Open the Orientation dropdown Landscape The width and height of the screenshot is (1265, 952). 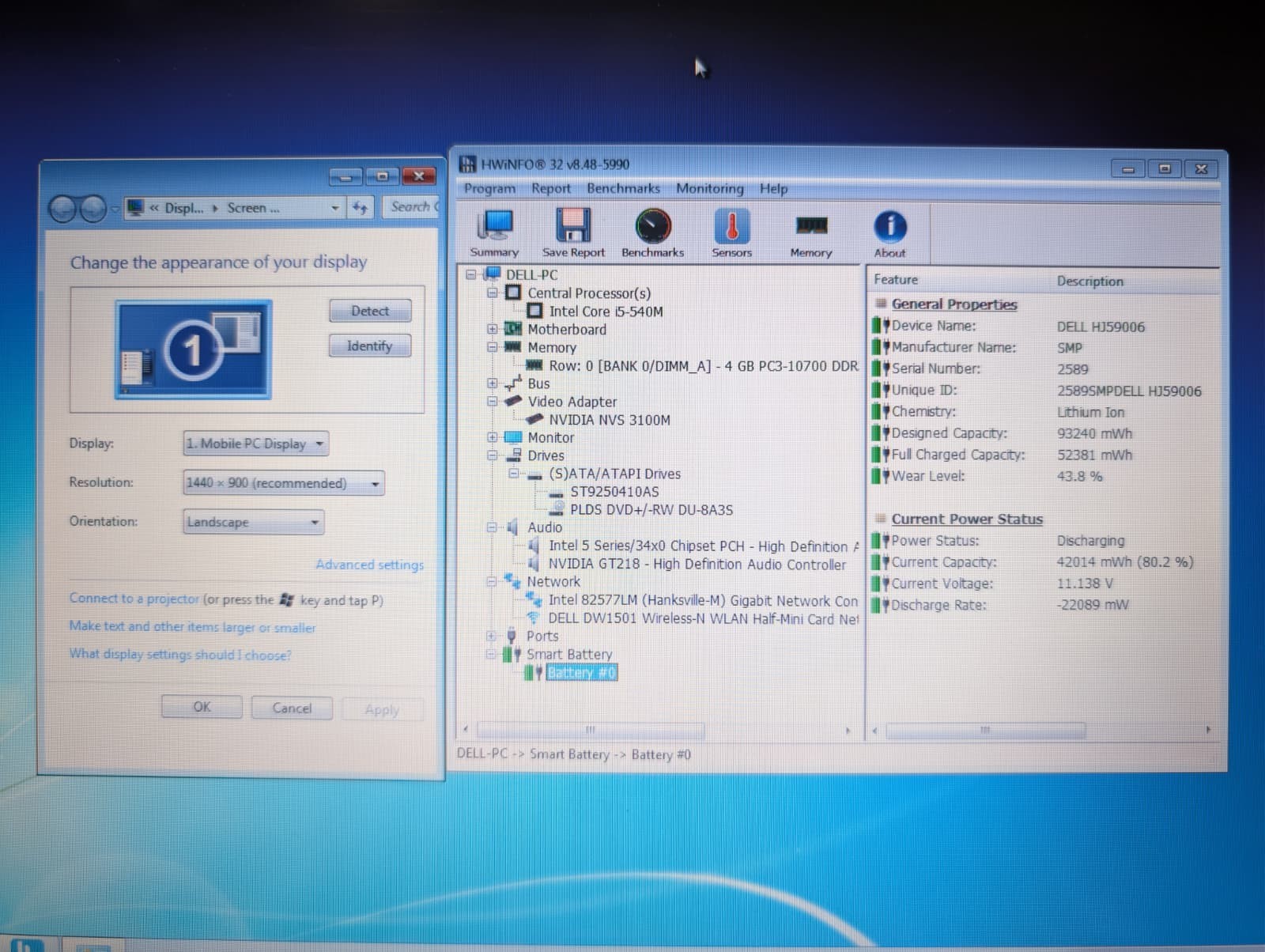(x=254, y=522)
